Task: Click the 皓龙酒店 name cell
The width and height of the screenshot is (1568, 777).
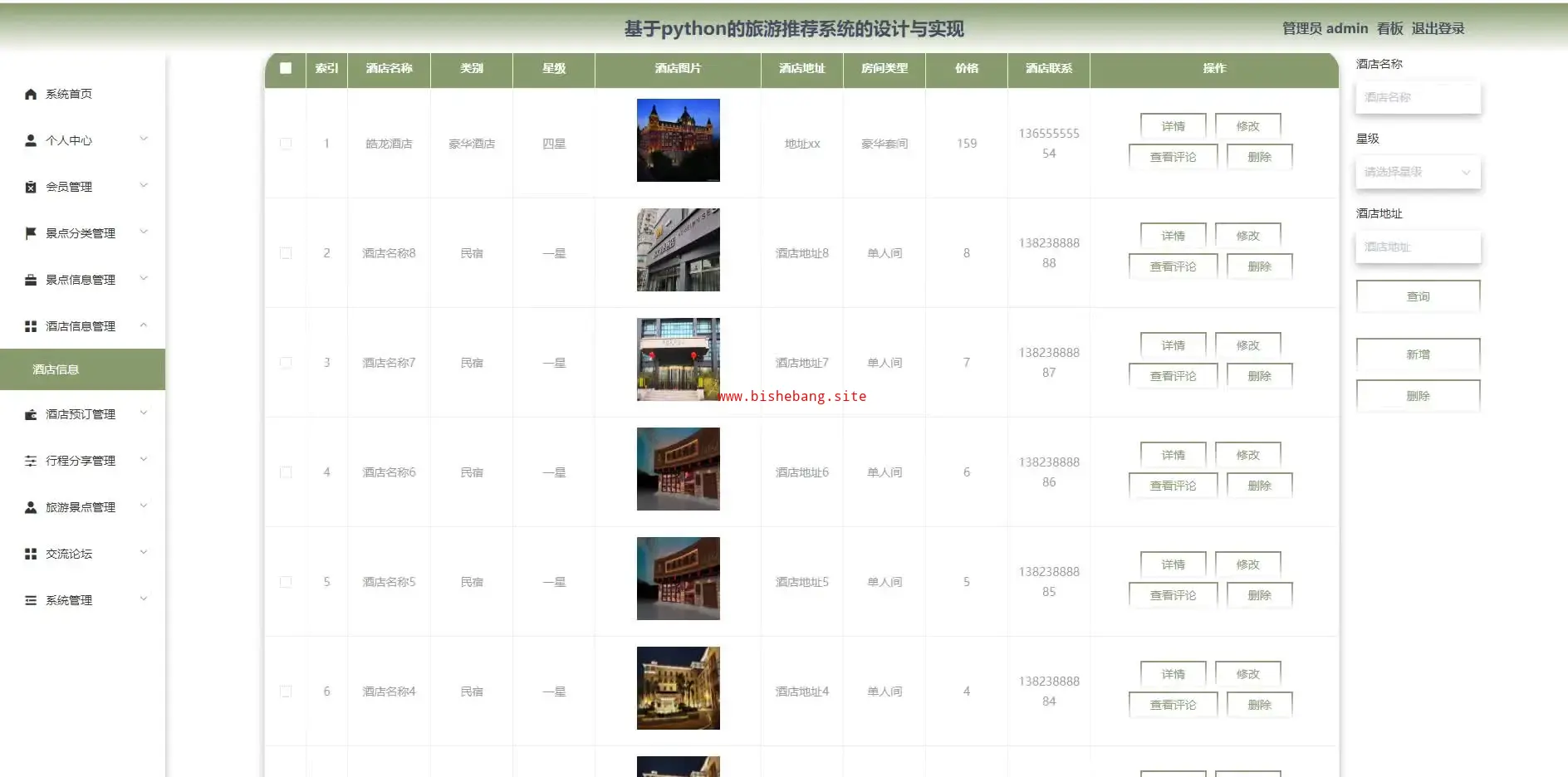Action: pos(389,144)
